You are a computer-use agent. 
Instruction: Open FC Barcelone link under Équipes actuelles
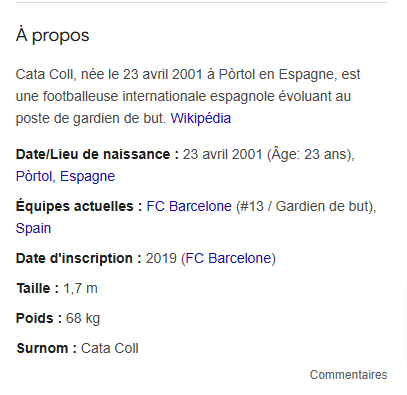pos(189,206)
